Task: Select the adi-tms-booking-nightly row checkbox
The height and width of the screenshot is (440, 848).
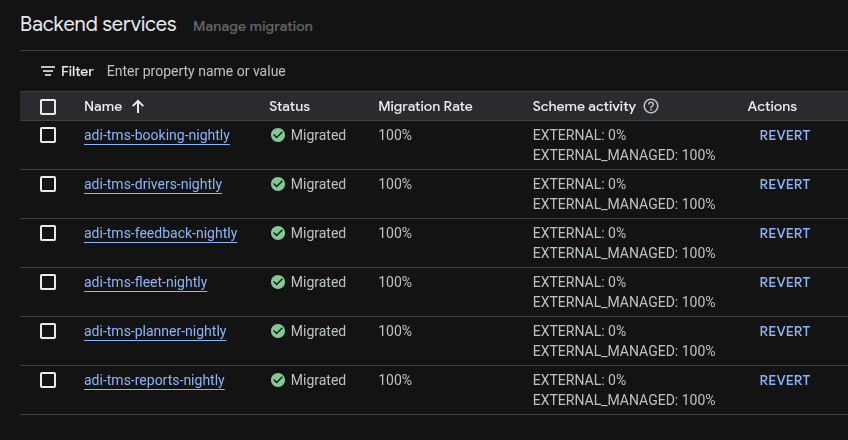Action: point(48,135)
